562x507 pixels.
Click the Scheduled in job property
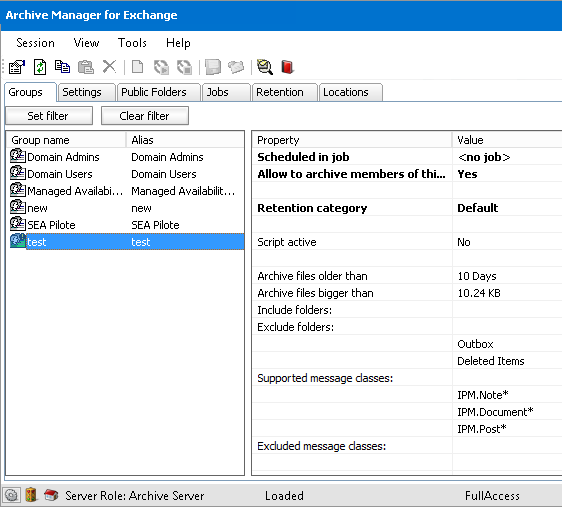pos(303,157)
